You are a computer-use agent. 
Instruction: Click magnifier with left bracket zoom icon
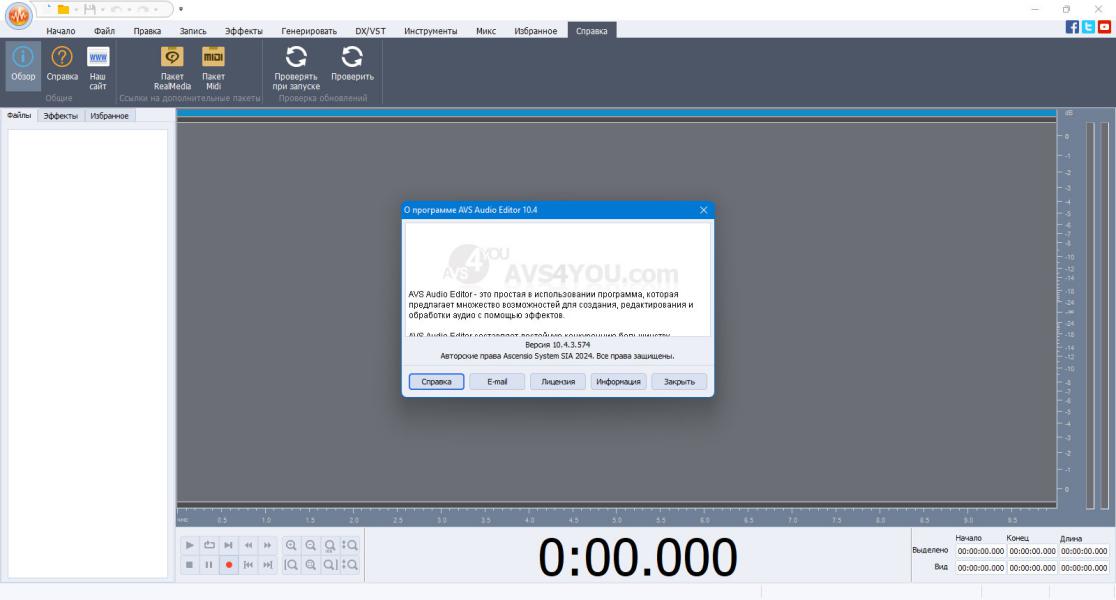tap(291, 564)
